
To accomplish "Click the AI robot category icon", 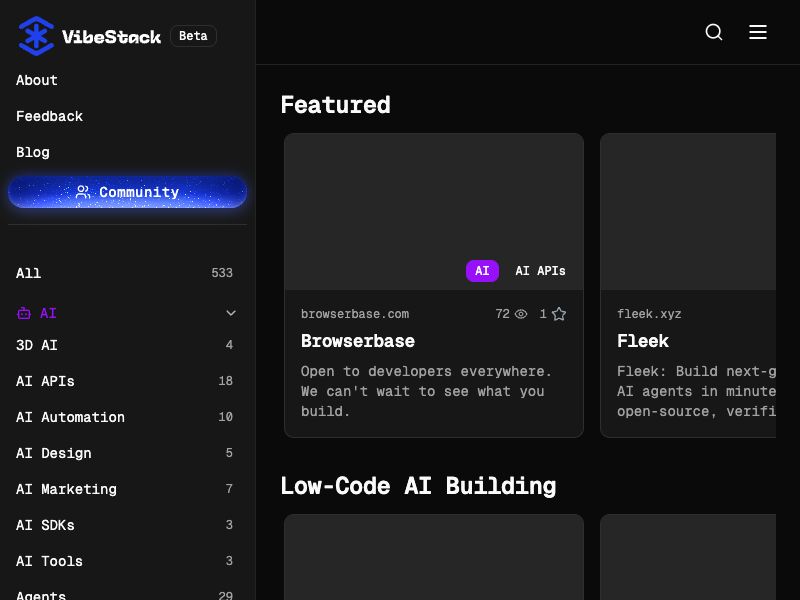I will pyautogui.click(x=24, y=313).
